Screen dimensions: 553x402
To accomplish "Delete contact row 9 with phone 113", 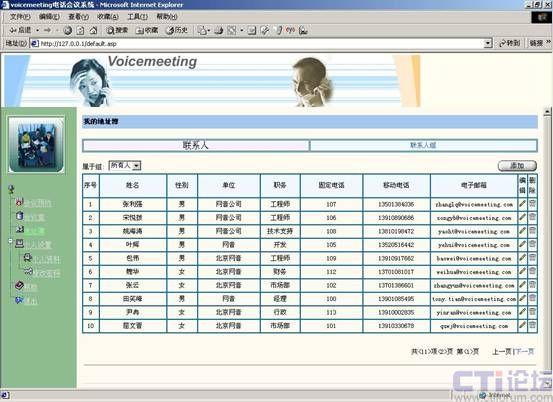I will pos(532,312).
